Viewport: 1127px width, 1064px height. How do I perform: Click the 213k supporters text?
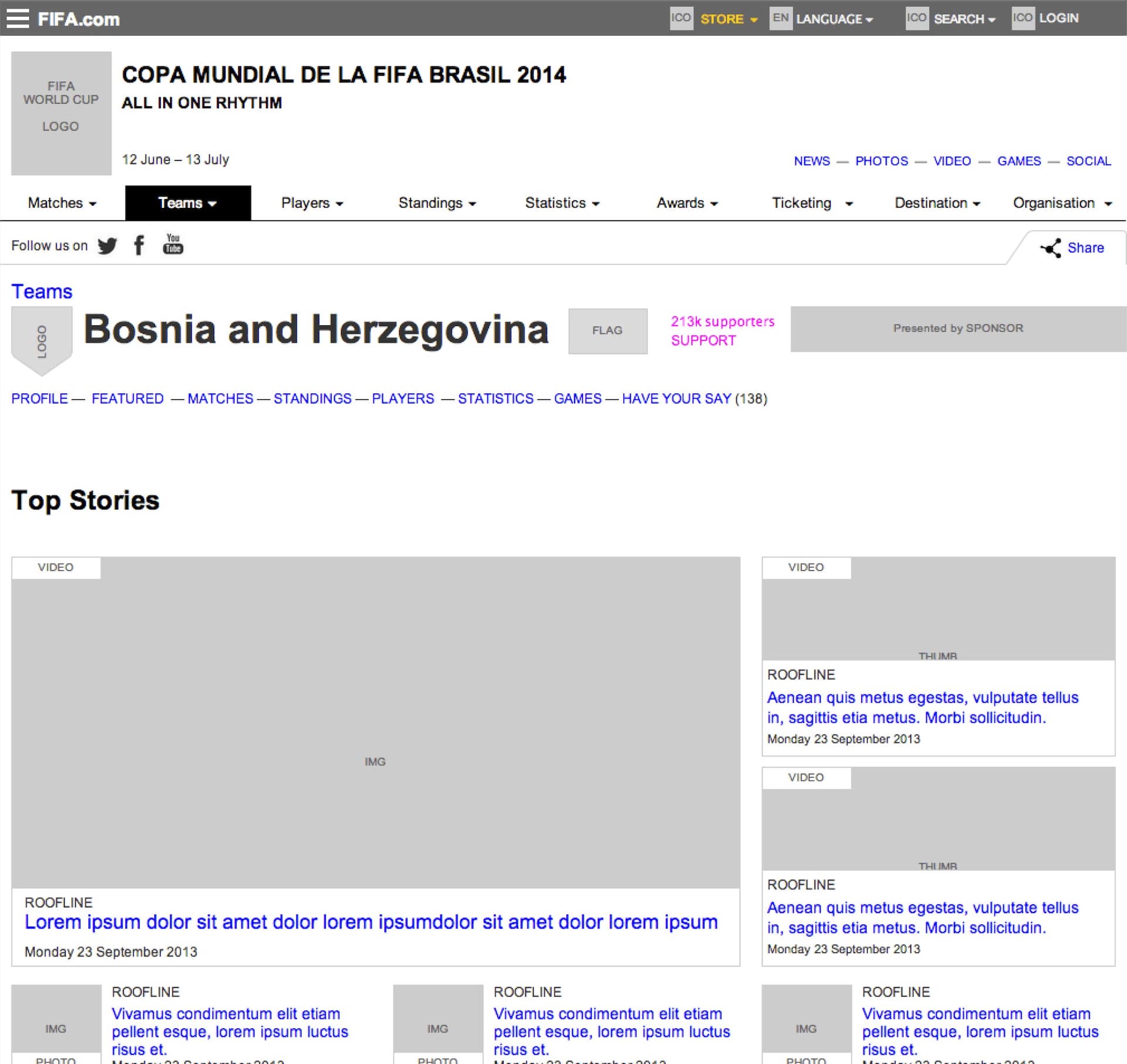[723, 322]
